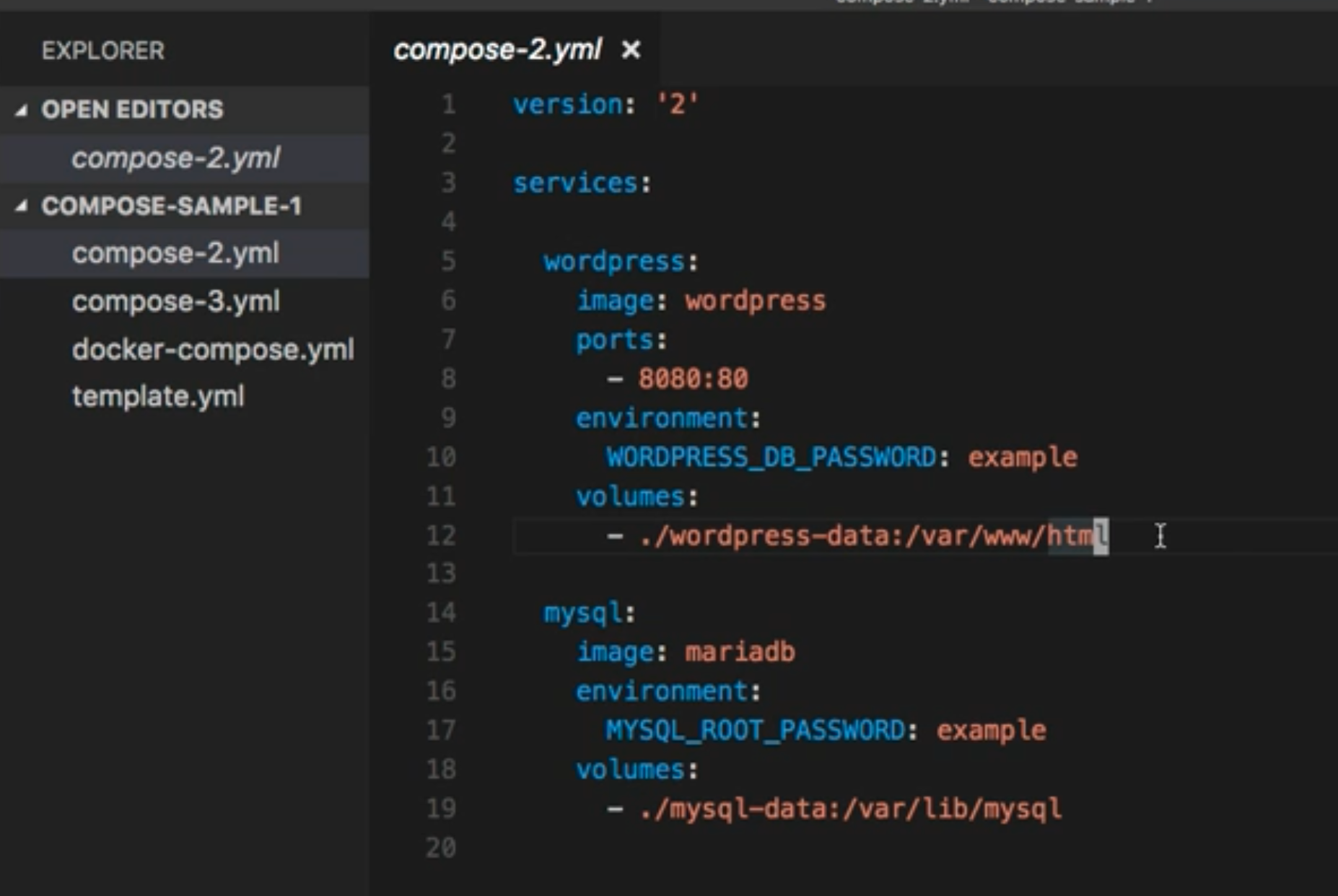Click the ports key on line 7
The width and height of the screenshot is (1338, 896).
point(614,340)
